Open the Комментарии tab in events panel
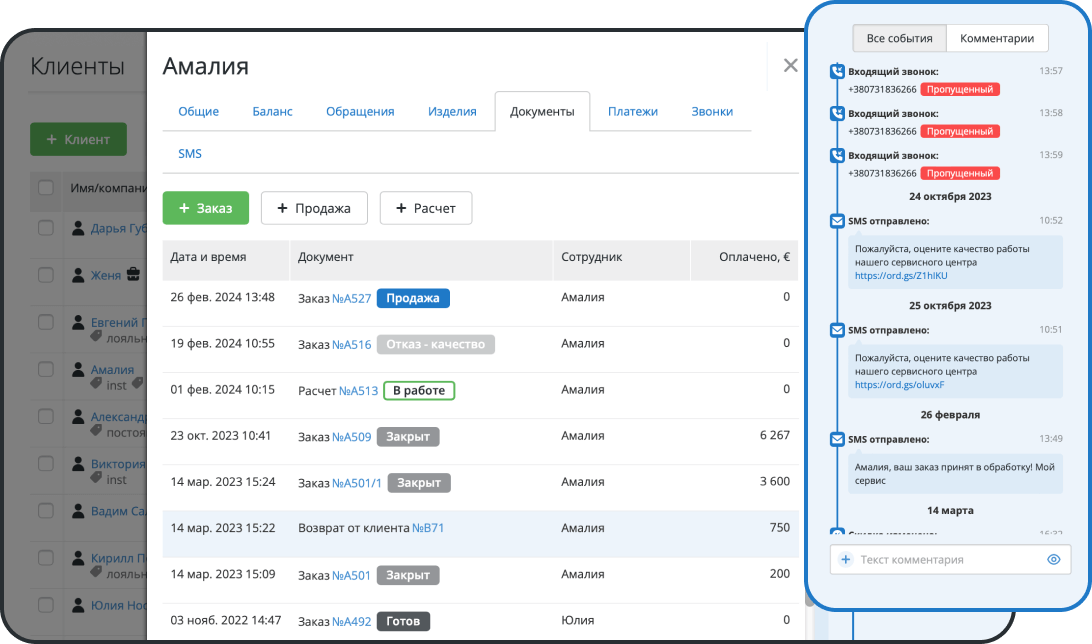The image size is (1092, 644). [996, 39]
